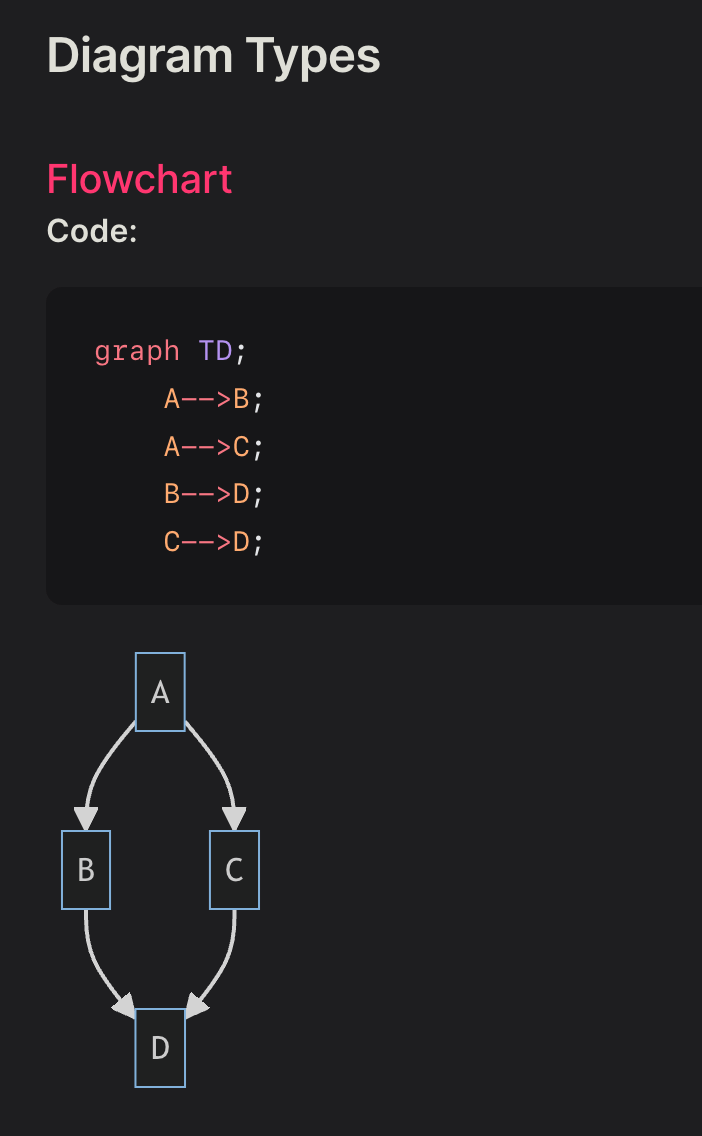Place cursor on the A-->C; code line
702x1136 pixels.
pyautogui.click(x=212, y=447)
